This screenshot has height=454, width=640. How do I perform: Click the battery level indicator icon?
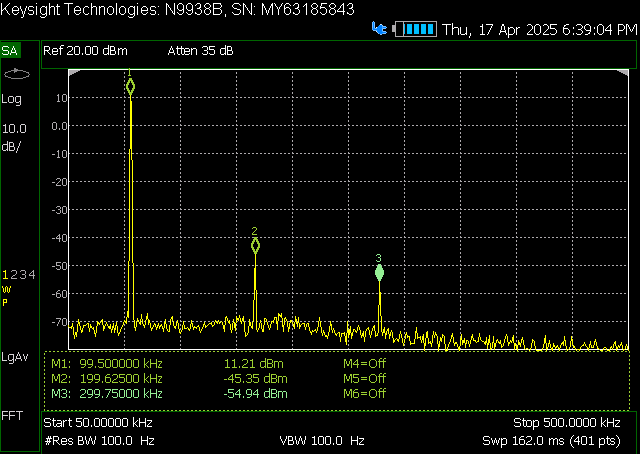coord(414,29)
